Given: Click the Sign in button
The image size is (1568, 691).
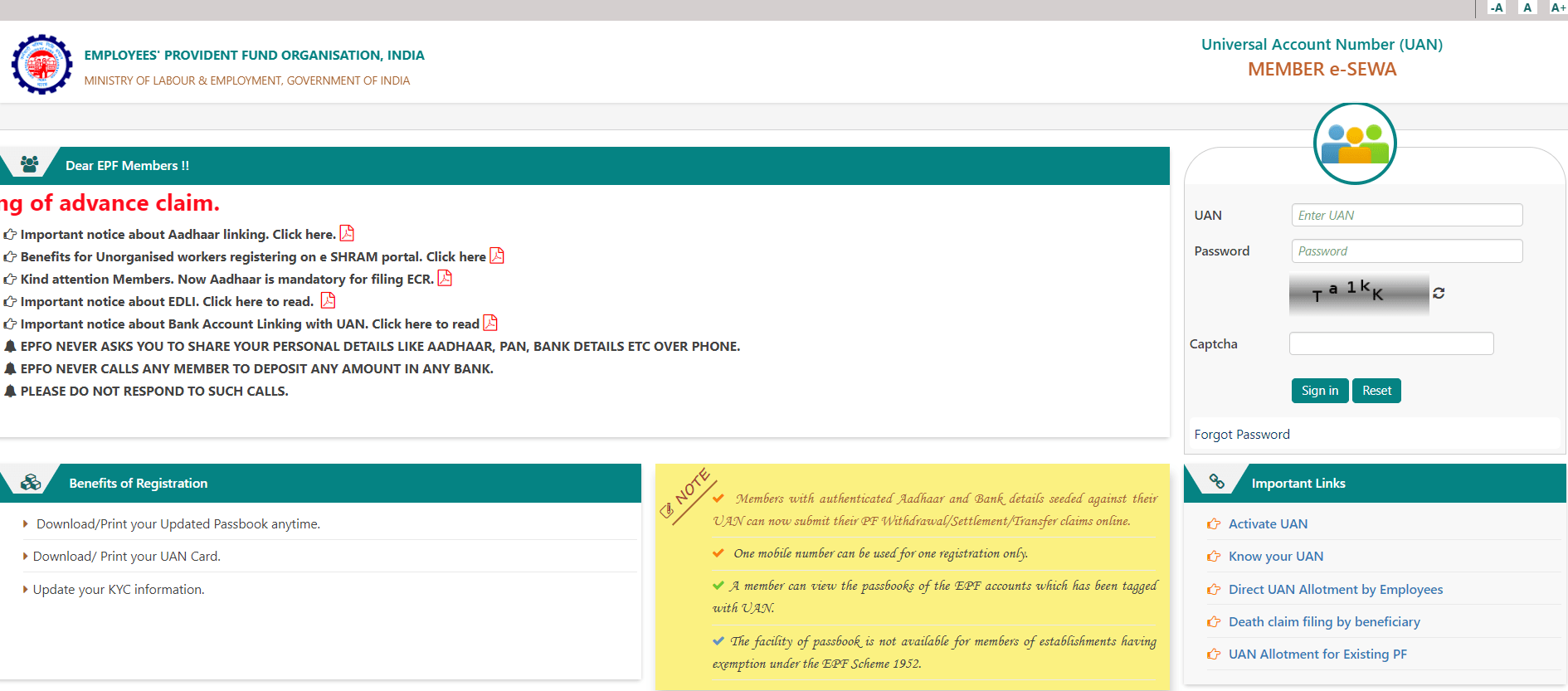Looking at the screenshot, I should pos(1320,391).
